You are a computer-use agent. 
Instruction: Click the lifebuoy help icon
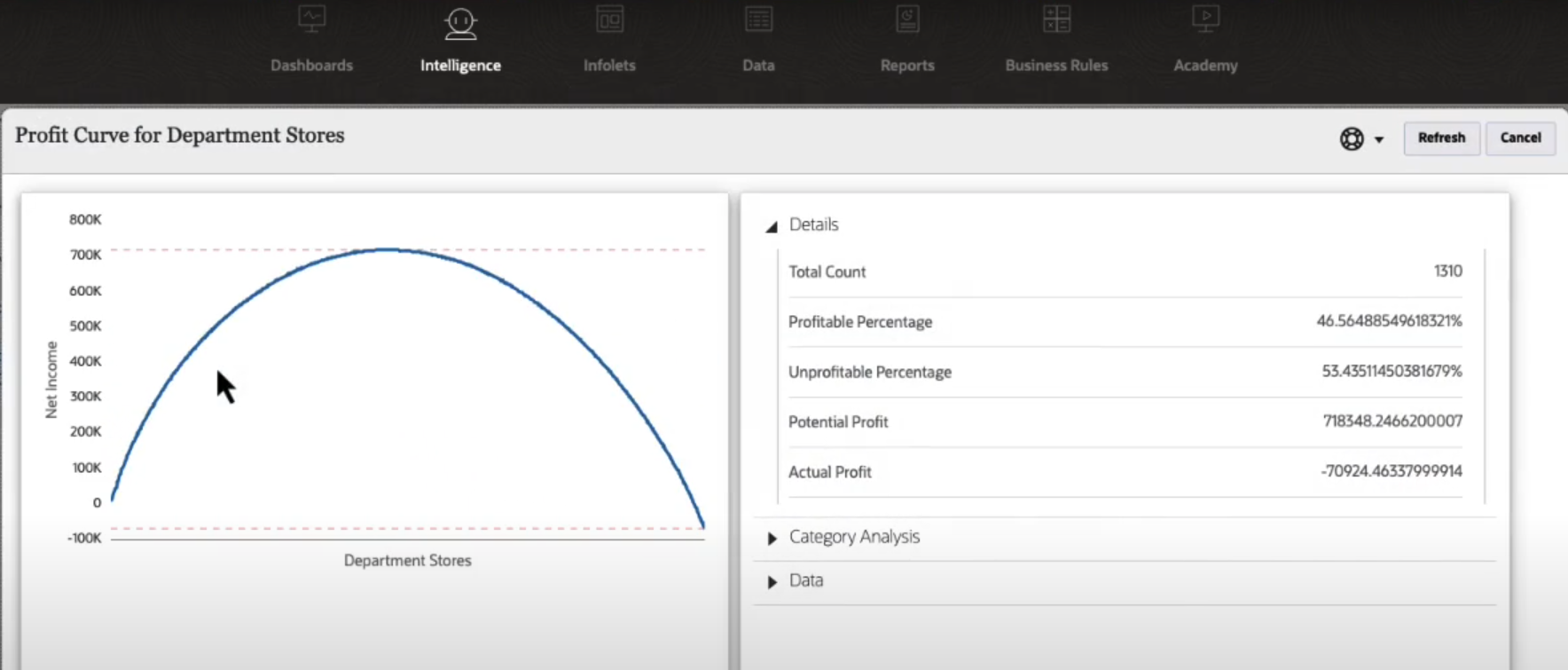coord(1351,138)
